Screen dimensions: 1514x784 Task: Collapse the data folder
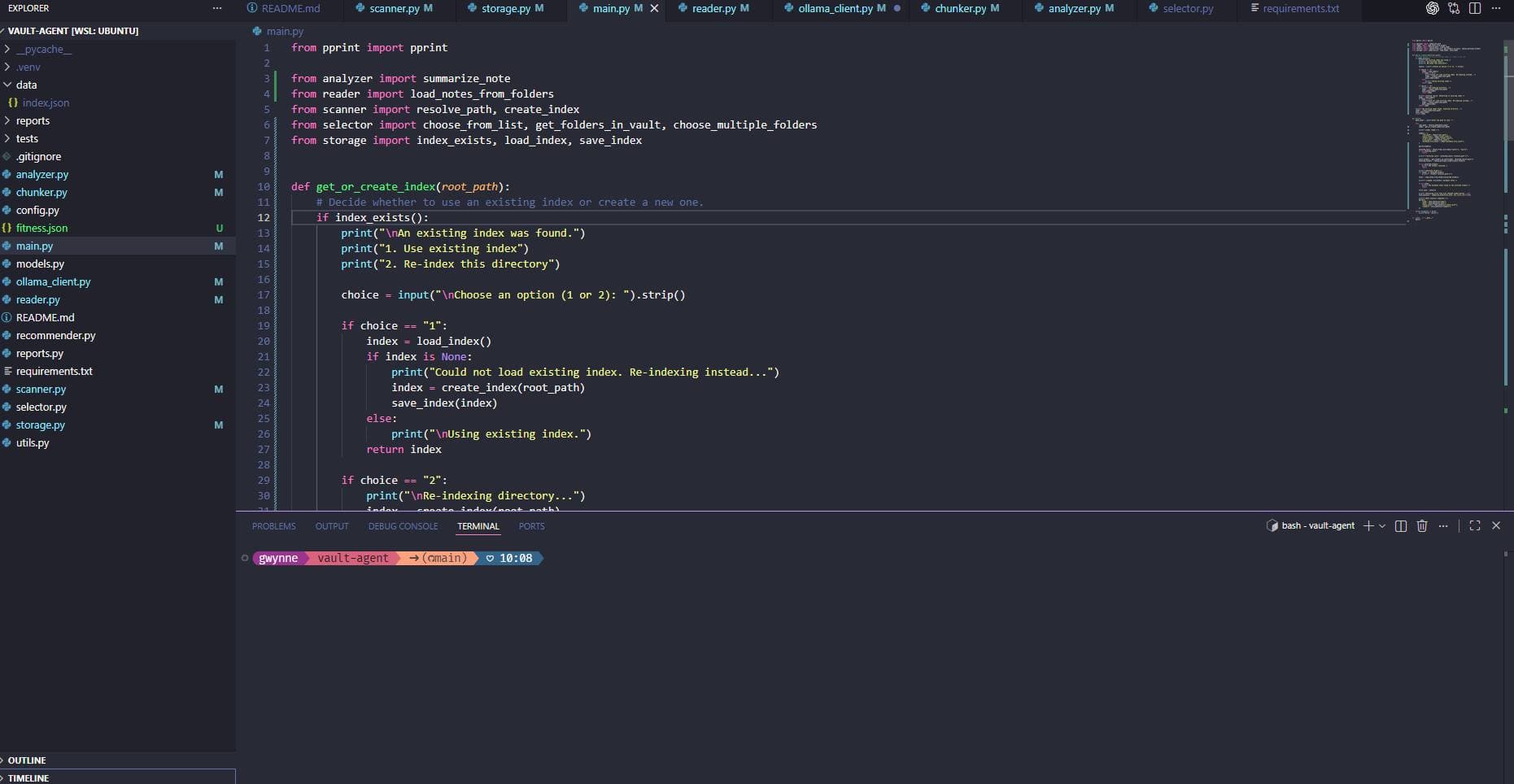tap(26, 85)
